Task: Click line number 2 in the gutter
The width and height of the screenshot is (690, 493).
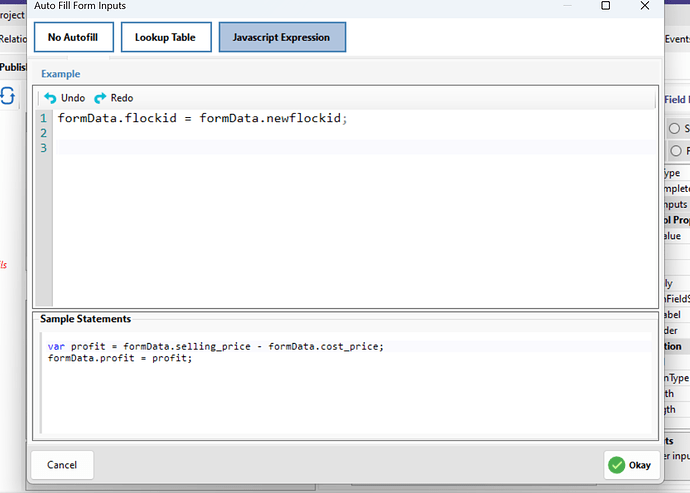Action: point(44,133)
